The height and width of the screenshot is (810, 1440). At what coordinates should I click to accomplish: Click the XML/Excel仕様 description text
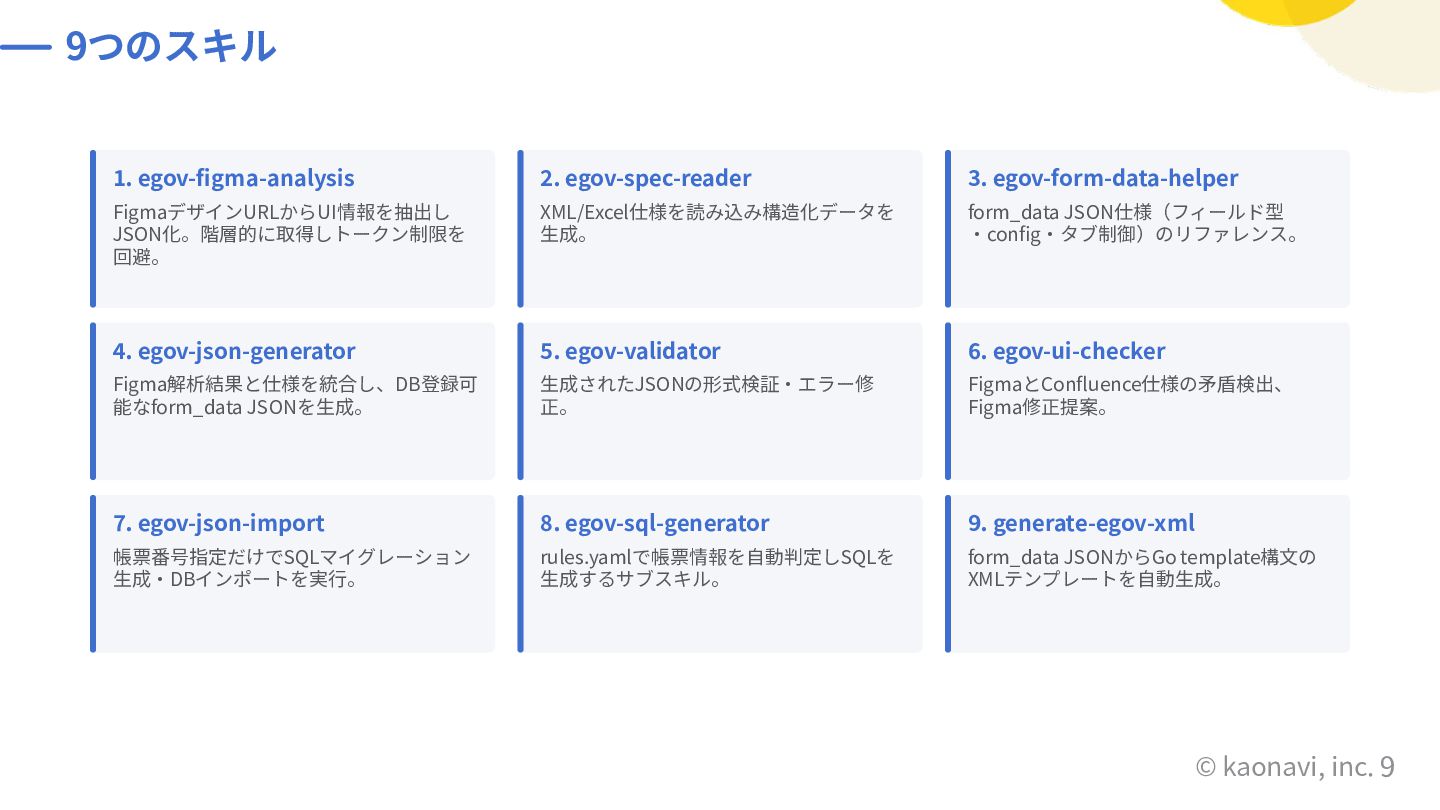(717, 223)
